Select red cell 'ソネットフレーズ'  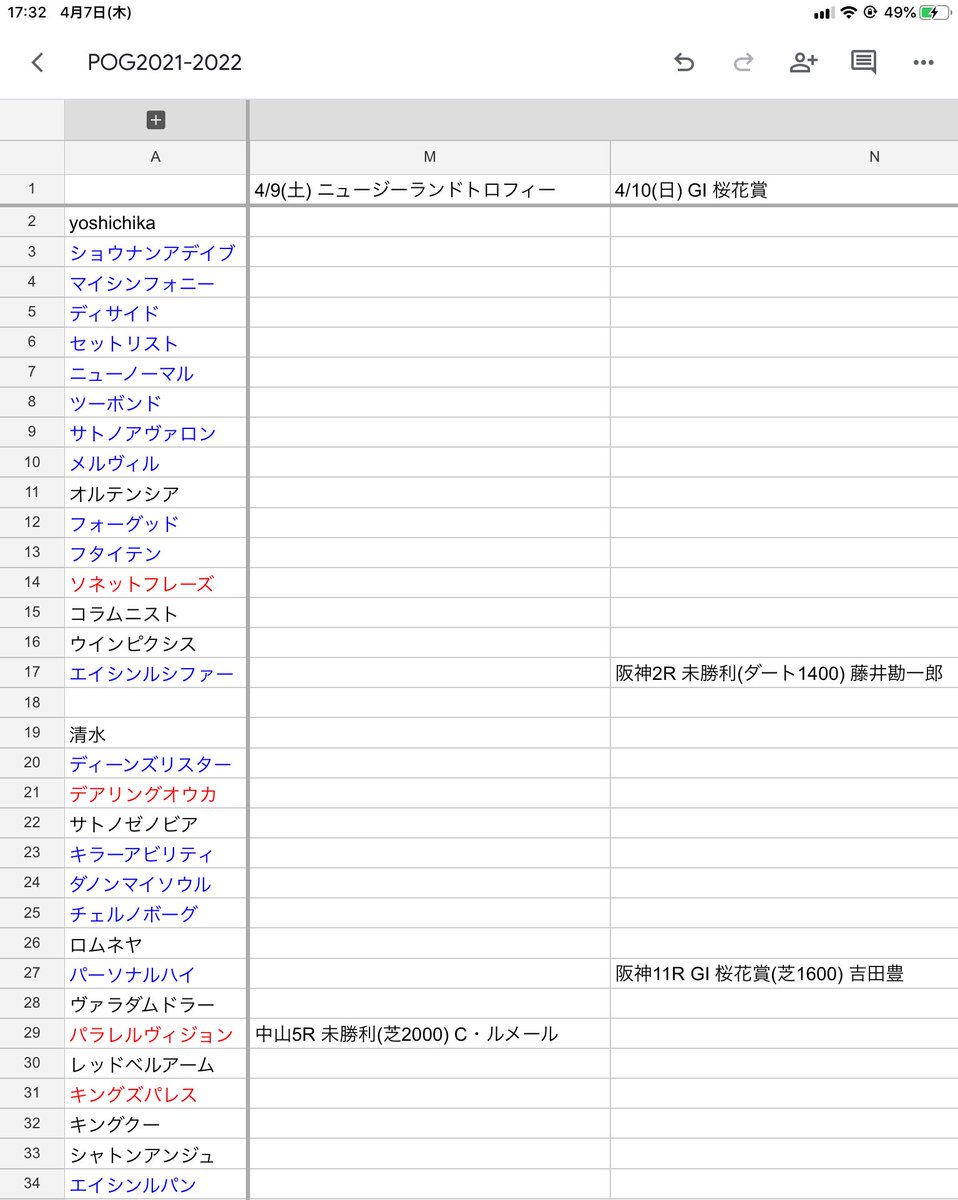pos(155,583)
